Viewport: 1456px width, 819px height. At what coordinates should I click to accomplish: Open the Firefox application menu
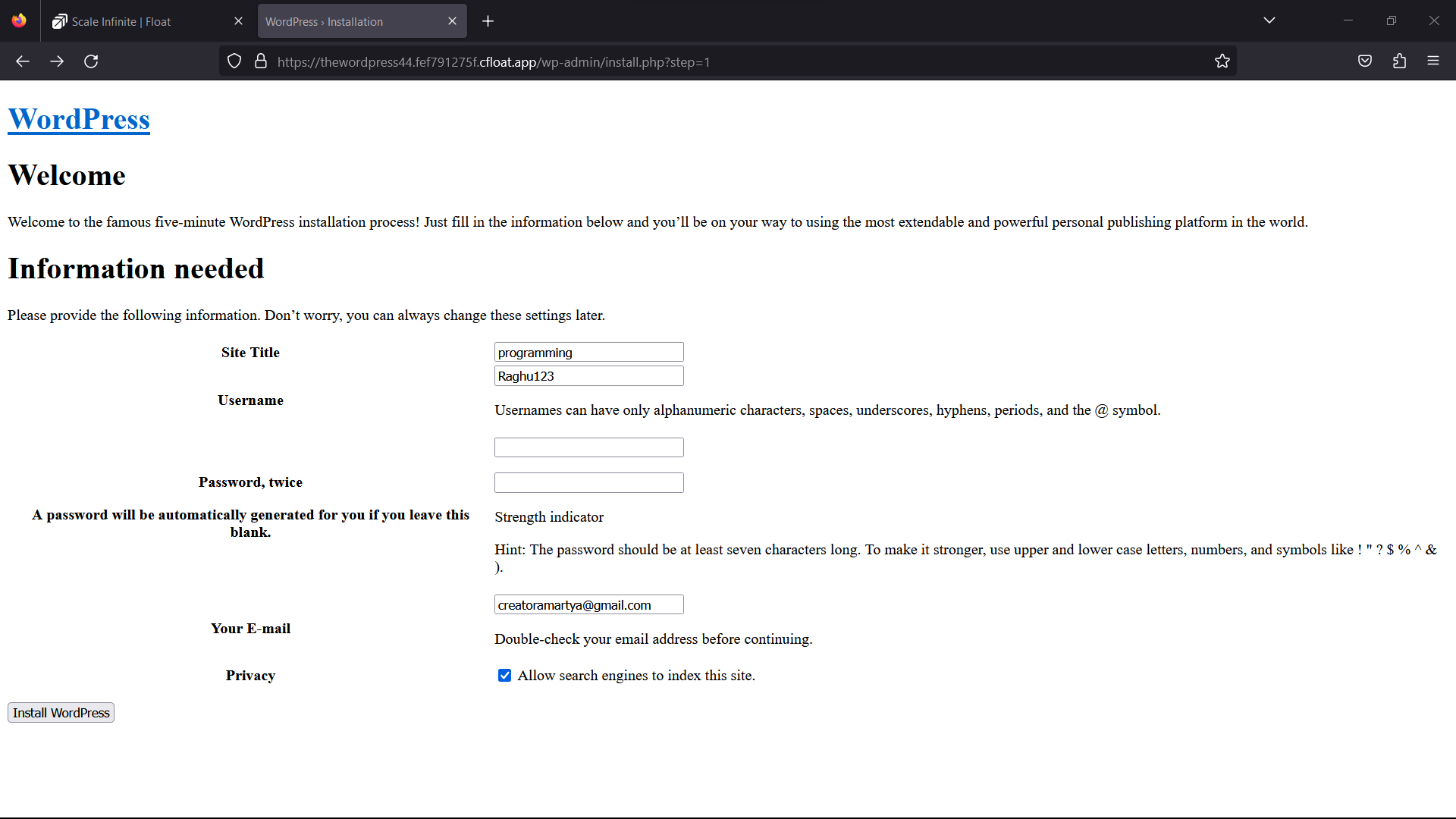(x=1433, y=61)
